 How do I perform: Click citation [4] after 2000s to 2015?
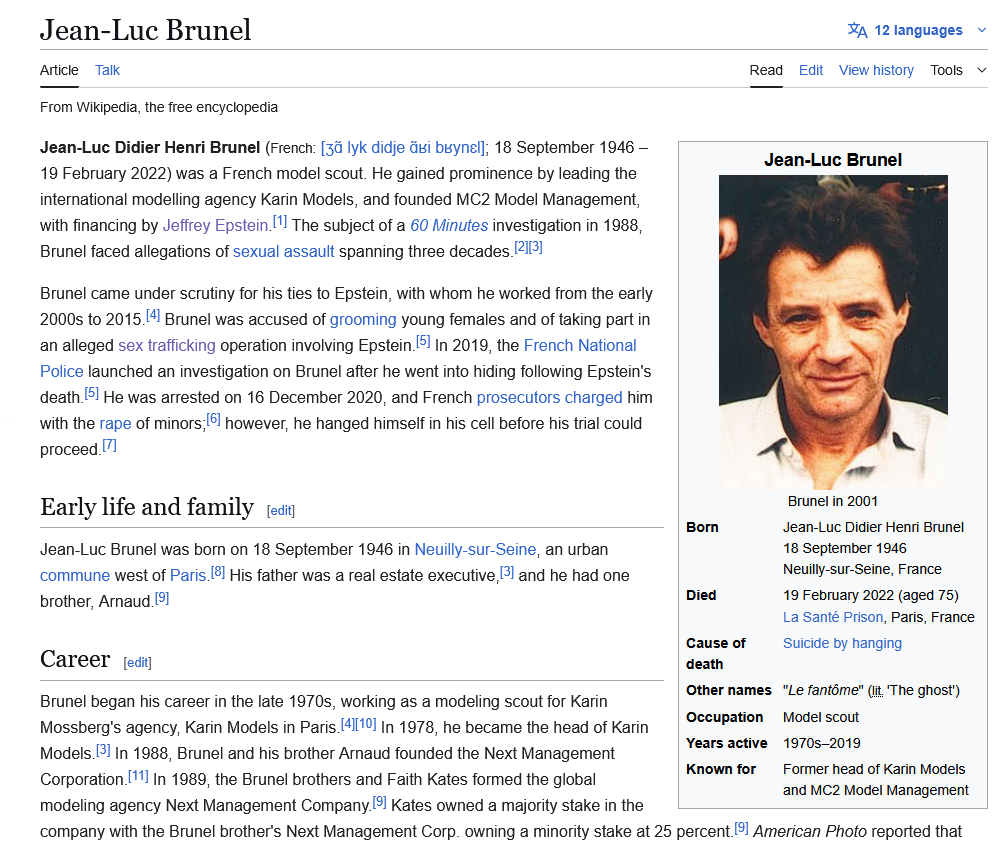[x=153, y=315]
